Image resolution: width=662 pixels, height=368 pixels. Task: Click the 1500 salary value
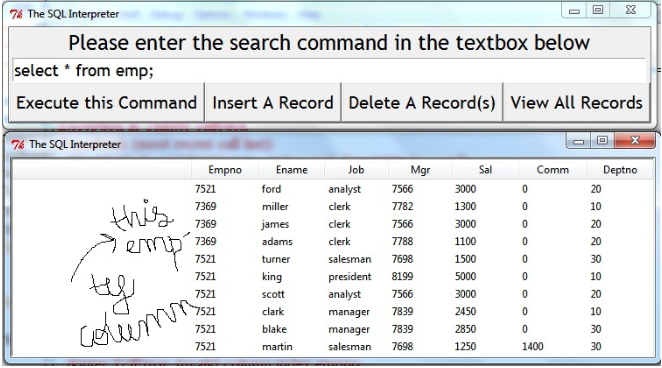click(465, 259)
